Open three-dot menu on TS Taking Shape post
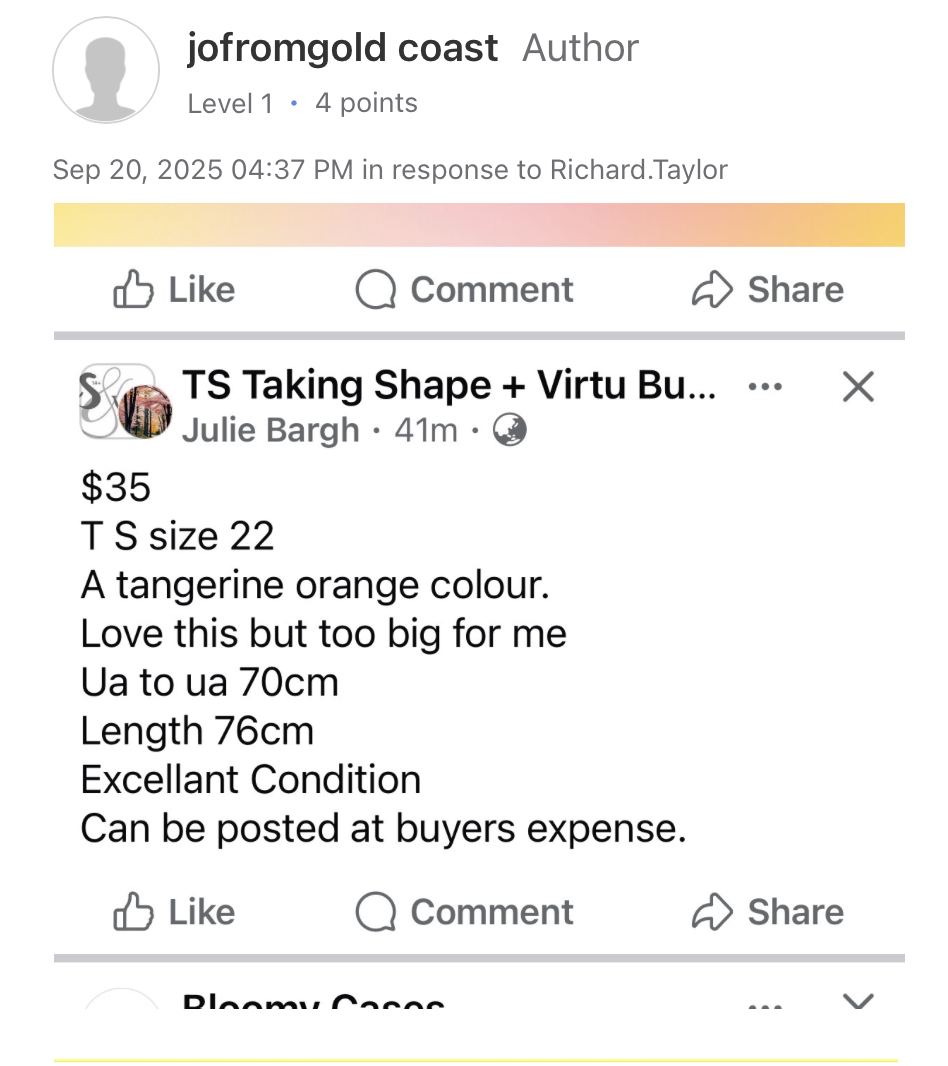This screenshot has height=1066, width=948. coord(765,387)
